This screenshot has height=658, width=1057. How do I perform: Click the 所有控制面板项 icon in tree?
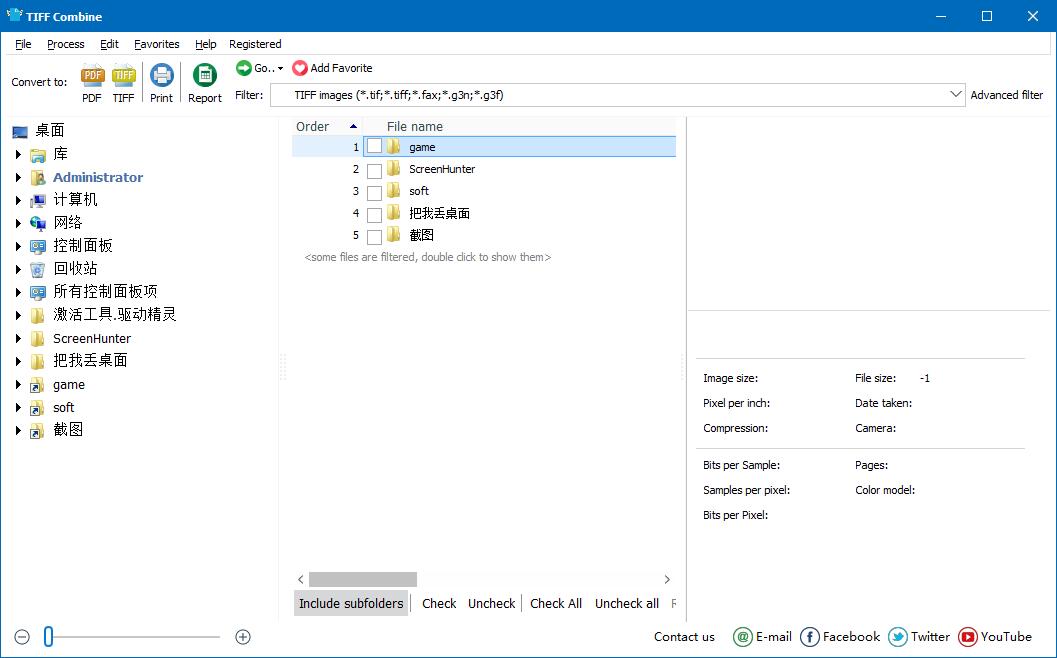point(38,292)
